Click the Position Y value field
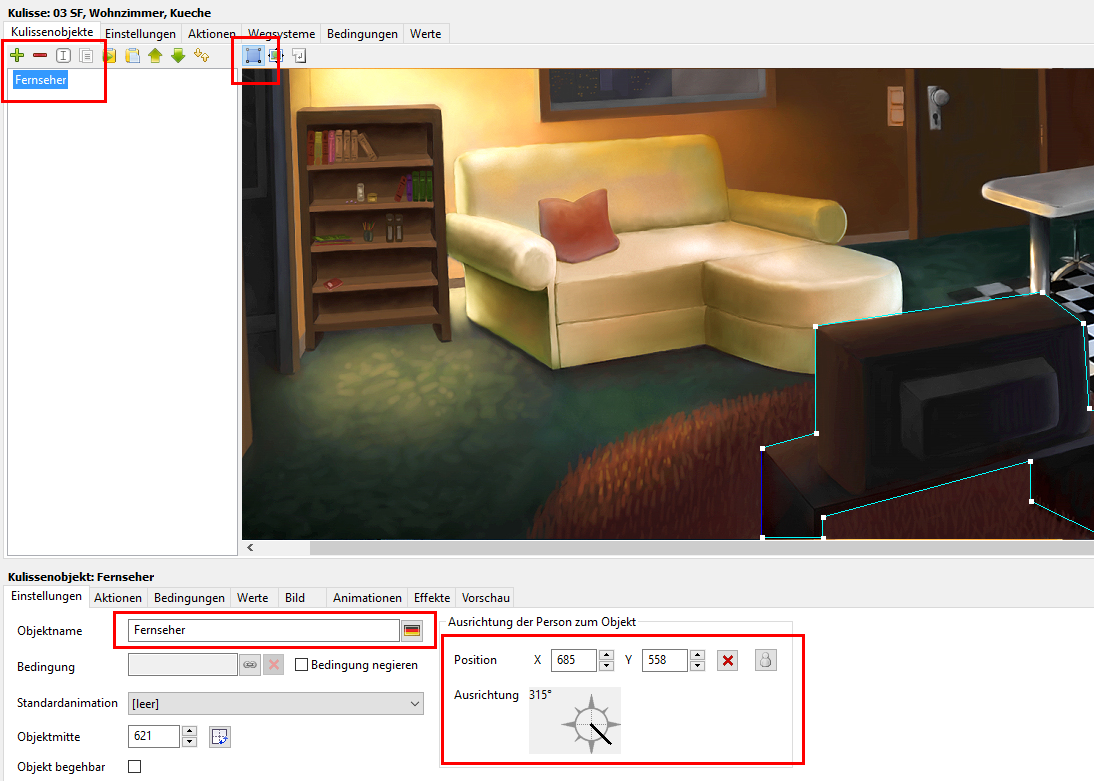Viewport: 1094px width, 781px height. (665, 660)
